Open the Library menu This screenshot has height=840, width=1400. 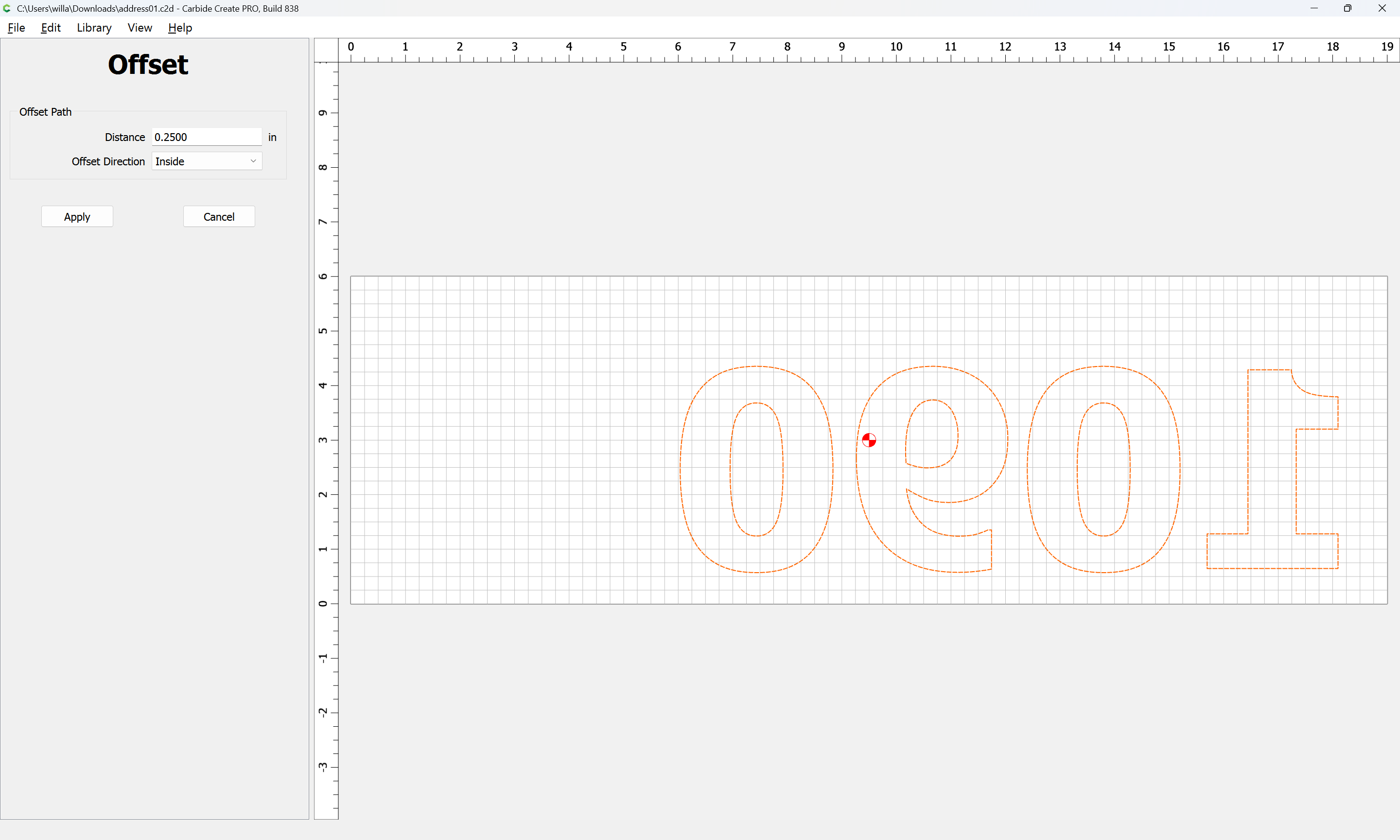(x=94, y=28)
